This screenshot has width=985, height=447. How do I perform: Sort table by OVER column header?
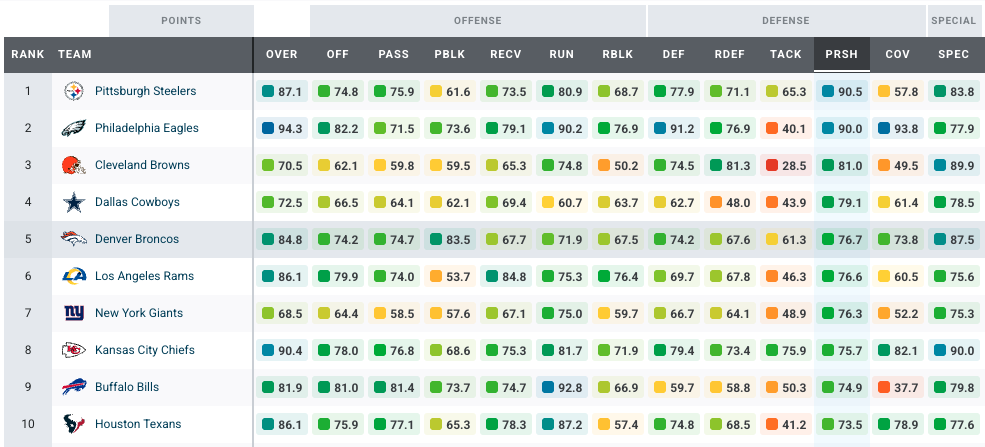pos(281,55)
